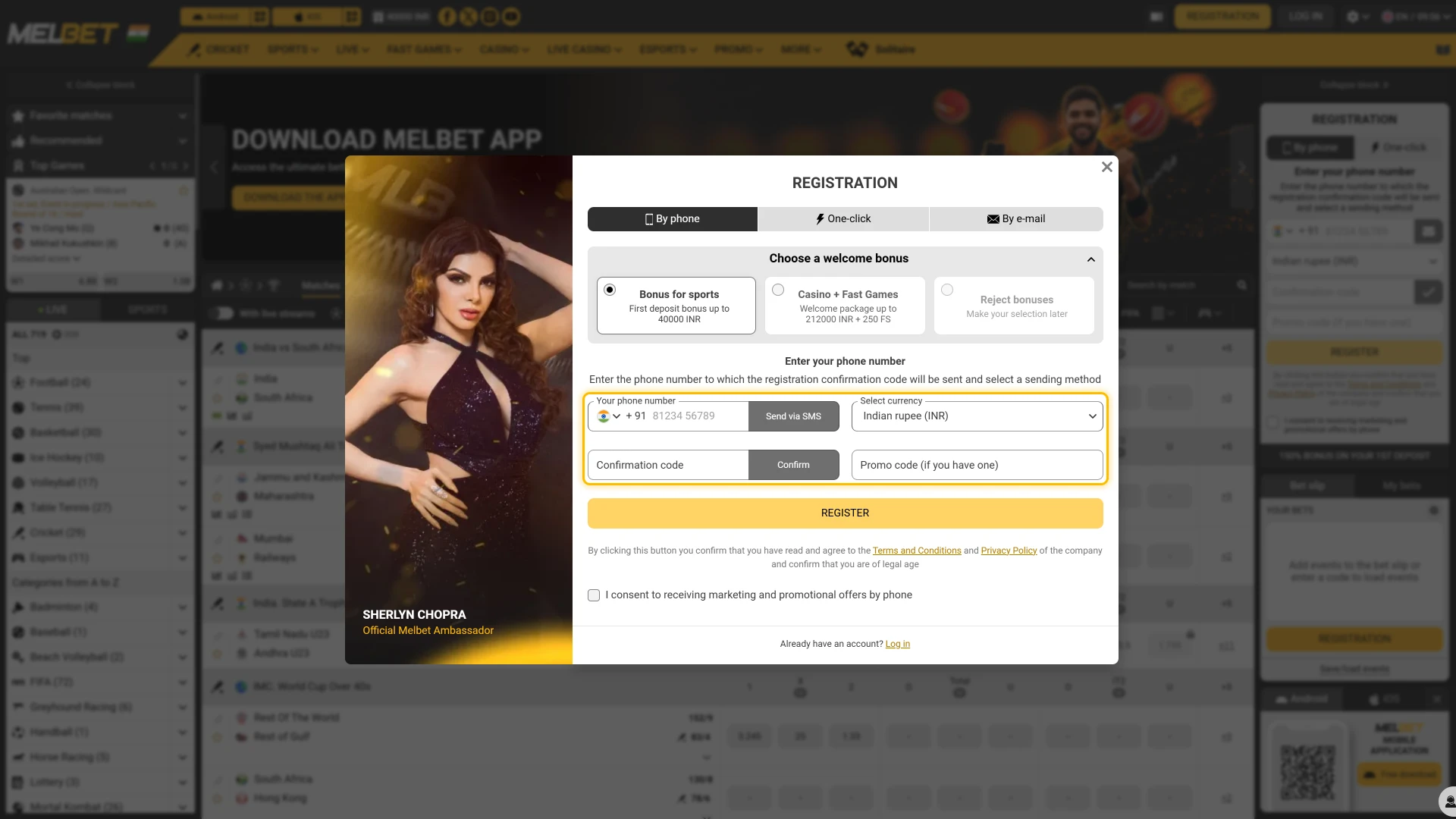This screenshot has width=1456, height=819.
Task: Click the search icon in the matches panel
Action: pyautogui.click(x=1241, y=285)
